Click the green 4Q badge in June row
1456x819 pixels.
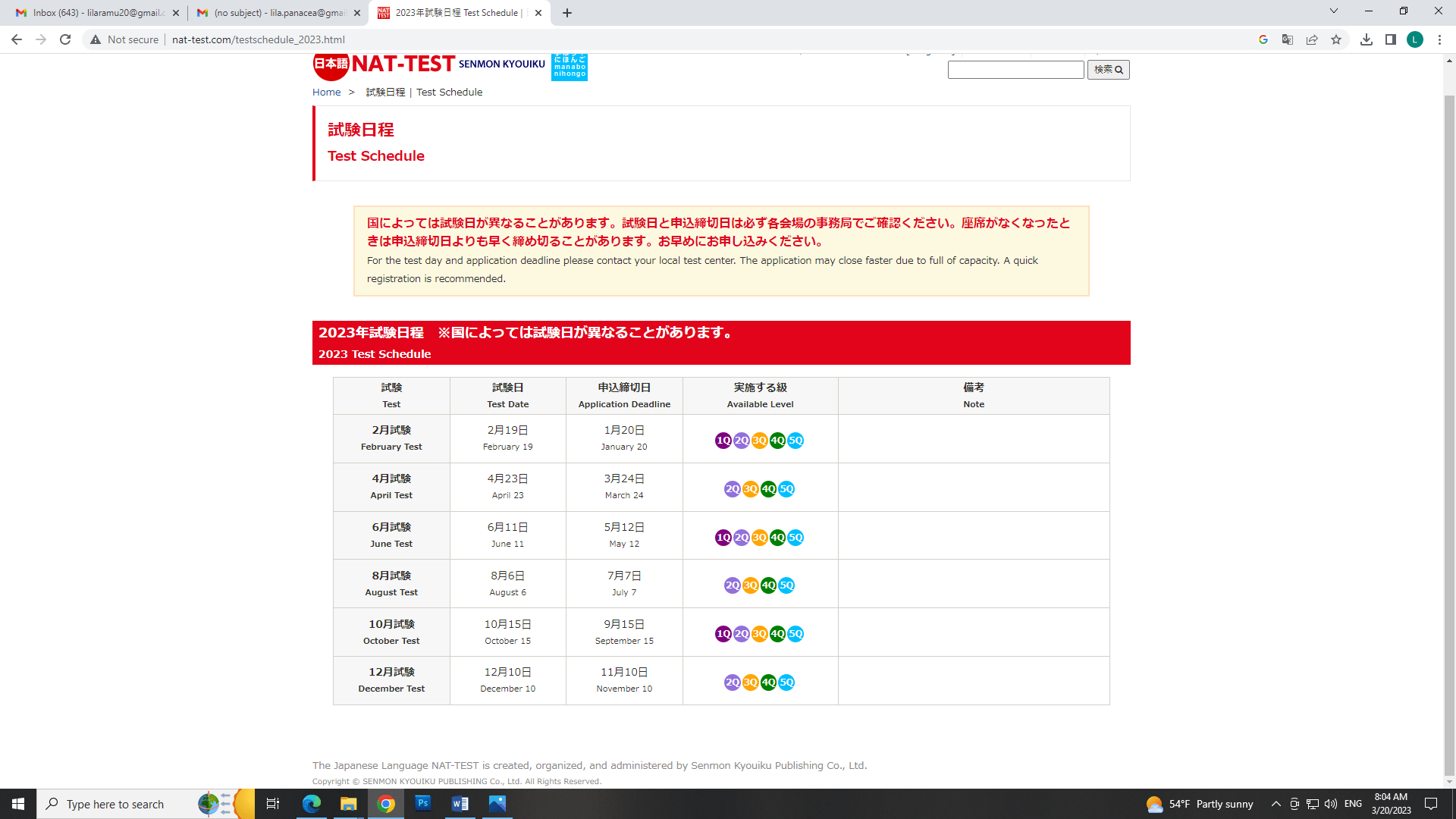pyautogui.click(x=777, y=538)
